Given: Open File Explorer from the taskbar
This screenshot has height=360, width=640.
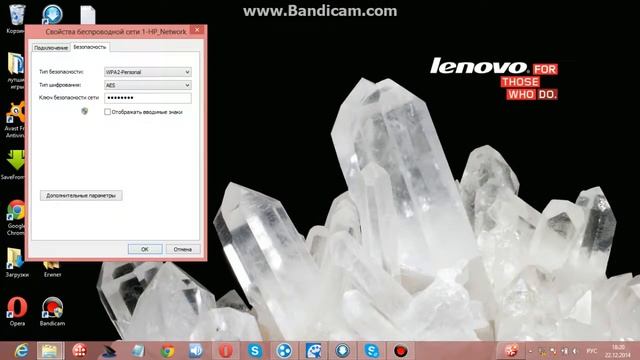Looking at the screenshot, I should coord(50,351).
